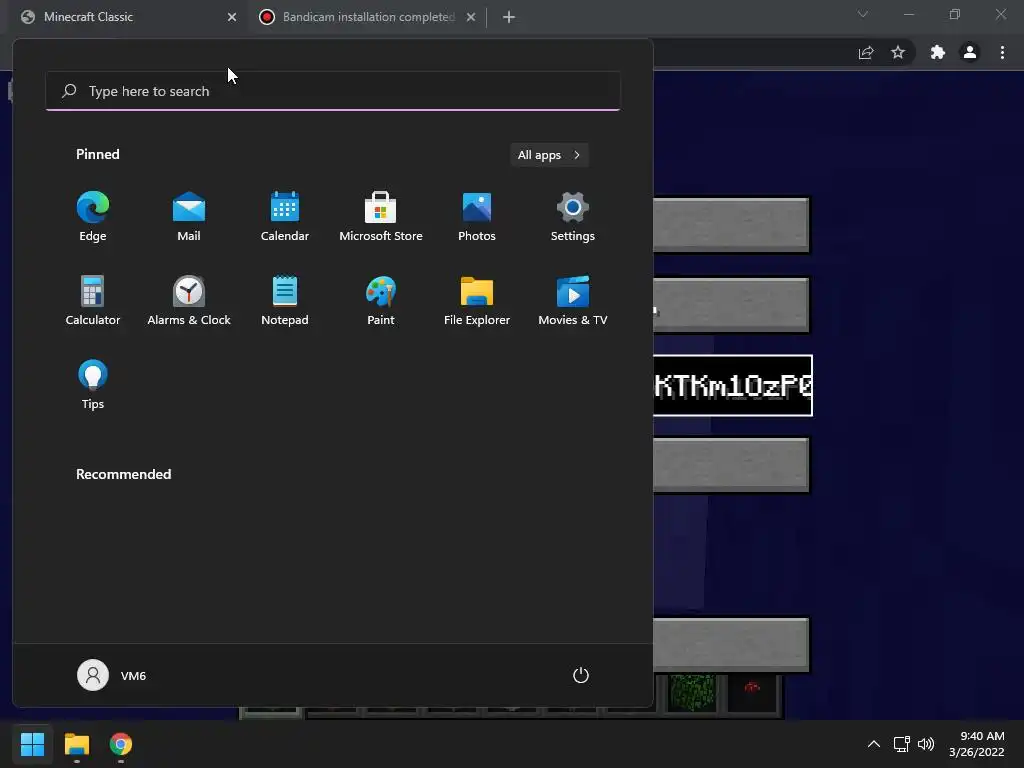
Task: Open a new Chrome tab
Action: pos(509,17)
